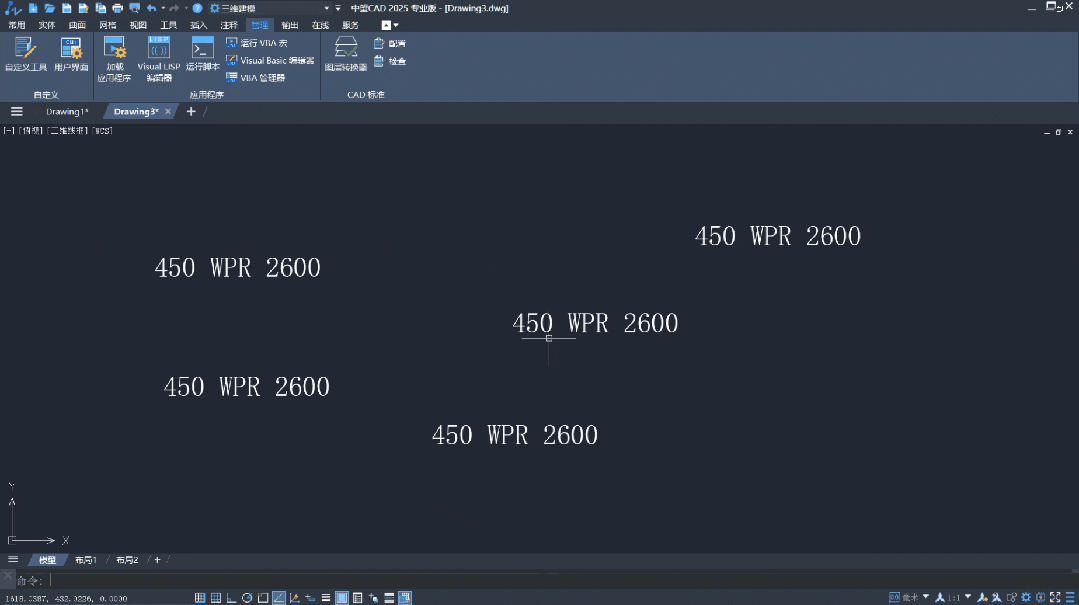
Task: Switch to the 注释 ribbon tab
Action: coord(229,25)
